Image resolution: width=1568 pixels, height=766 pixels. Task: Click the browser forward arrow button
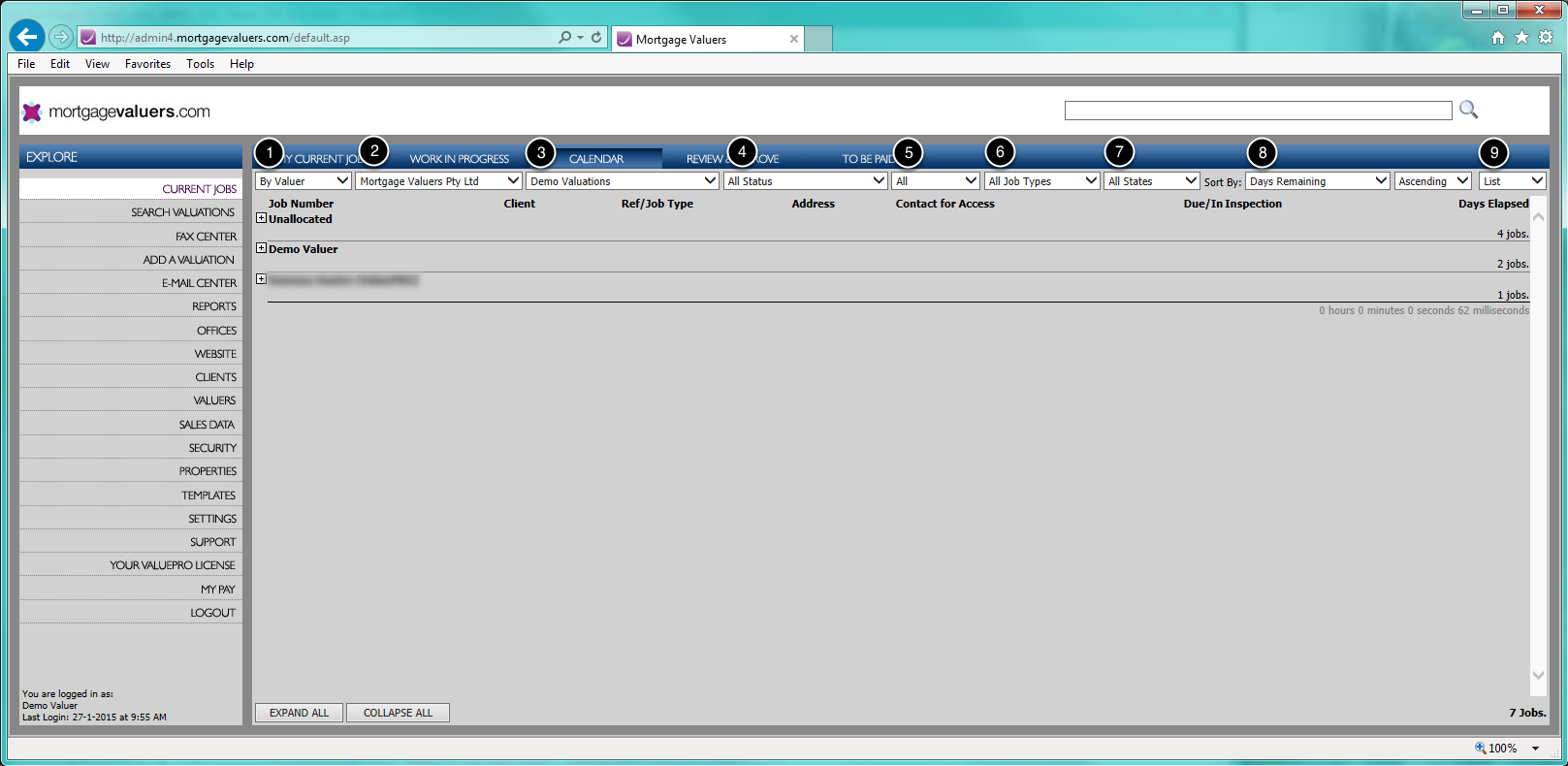click(61, 37)
